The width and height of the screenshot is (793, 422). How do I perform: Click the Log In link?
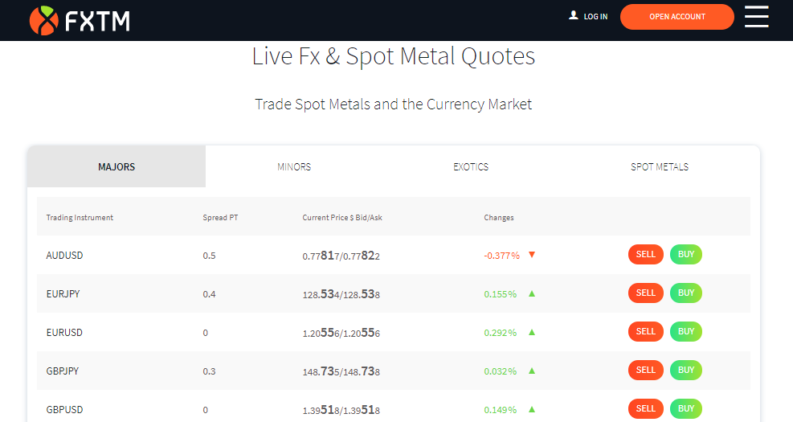click(x=595, y=17)
